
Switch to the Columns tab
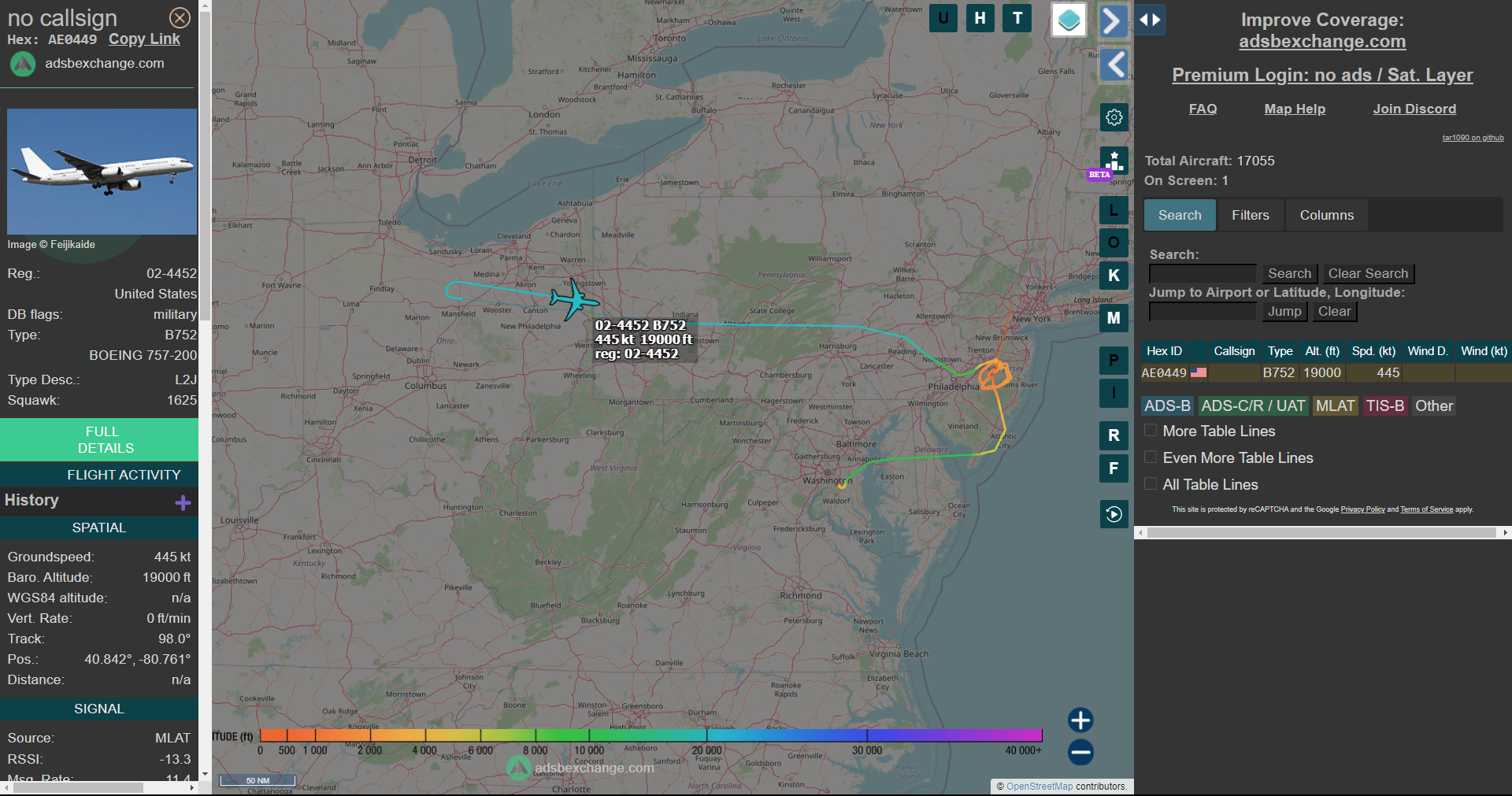tap(1327, 215)
